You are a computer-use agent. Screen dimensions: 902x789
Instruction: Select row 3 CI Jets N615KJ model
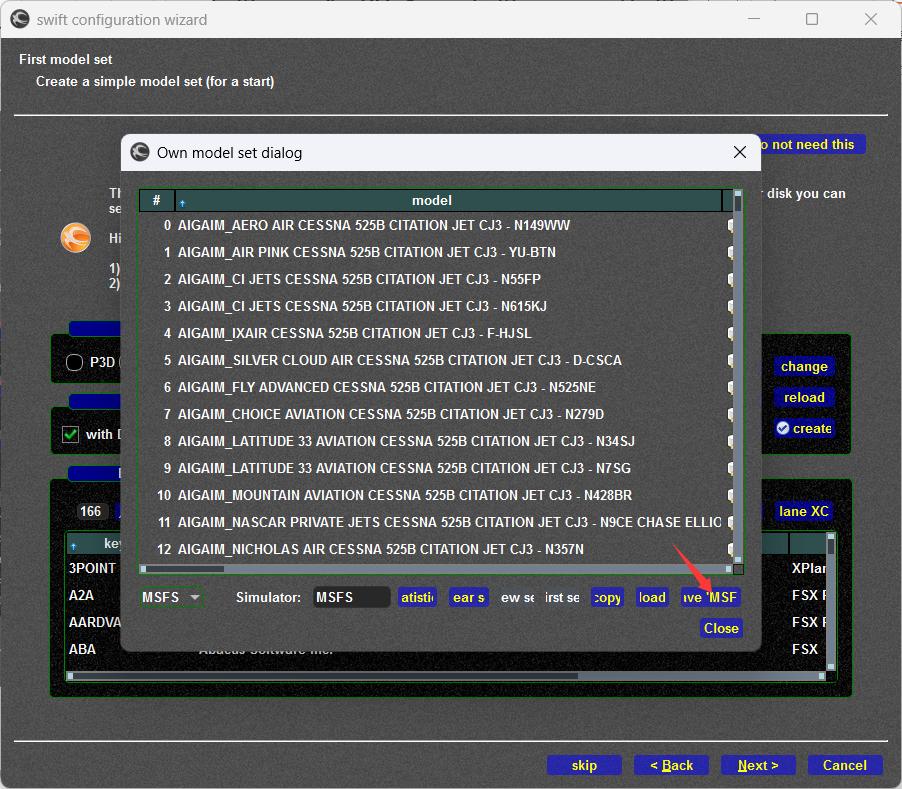tap(435, 306)
